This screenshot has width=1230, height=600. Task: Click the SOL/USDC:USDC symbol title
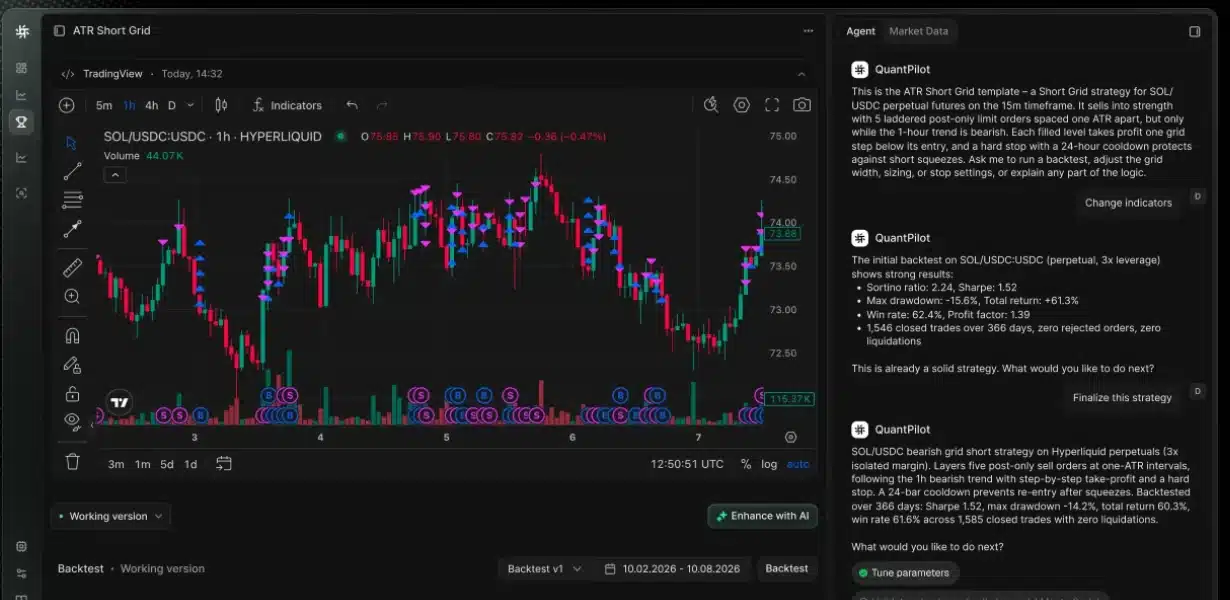point(213,136)
